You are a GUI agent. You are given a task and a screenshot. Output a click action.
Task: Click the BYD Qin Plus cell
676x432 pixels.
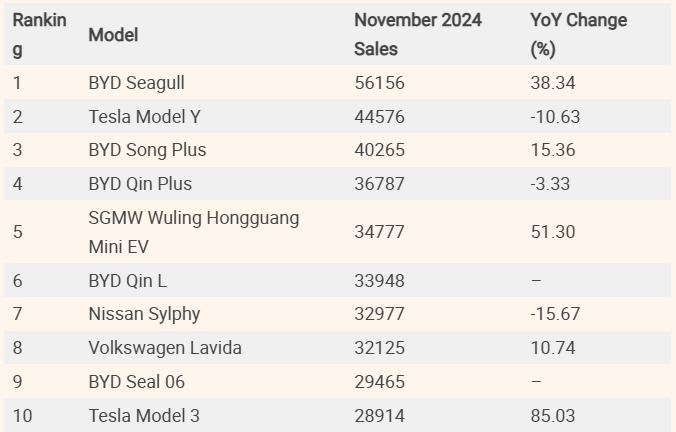(x=140, y=184)
